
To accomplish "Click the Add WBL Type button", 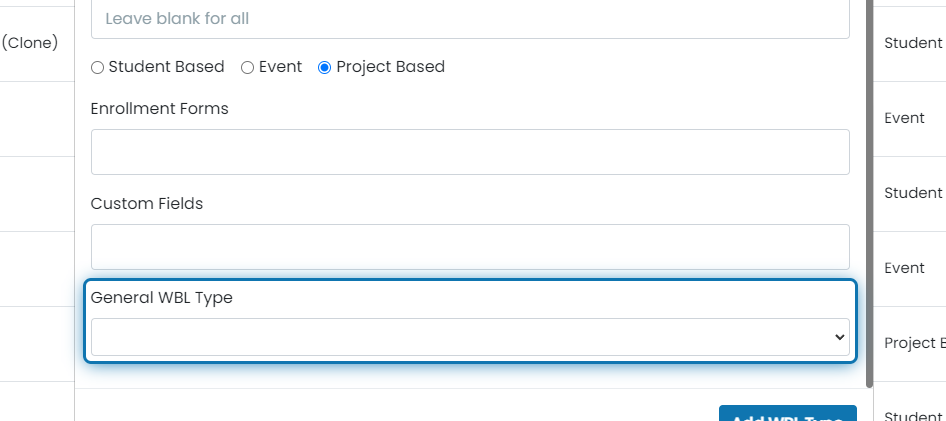I will 788,414.
